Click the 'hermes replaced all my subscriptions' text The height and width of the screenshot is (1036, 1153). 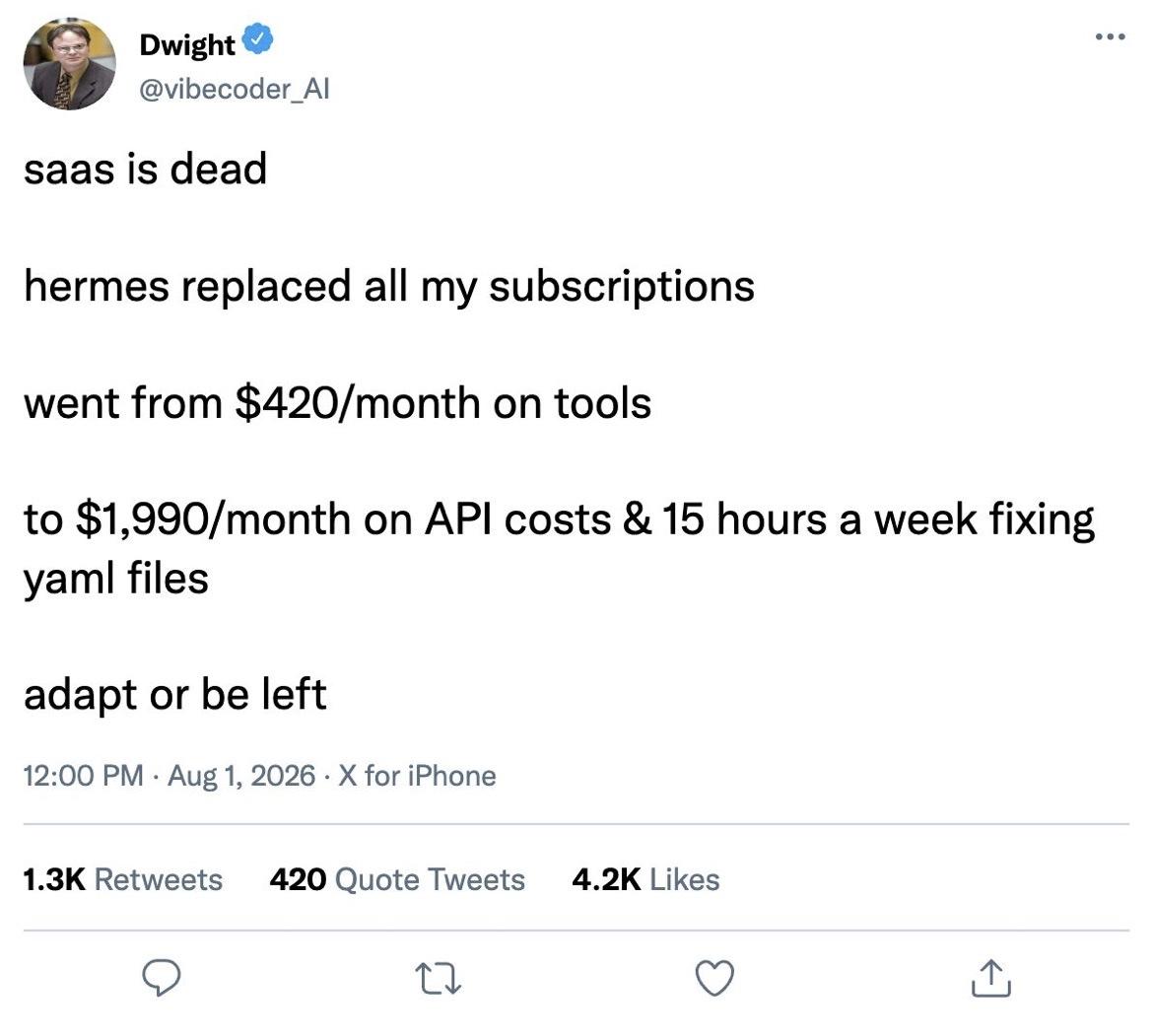[389, 286]
